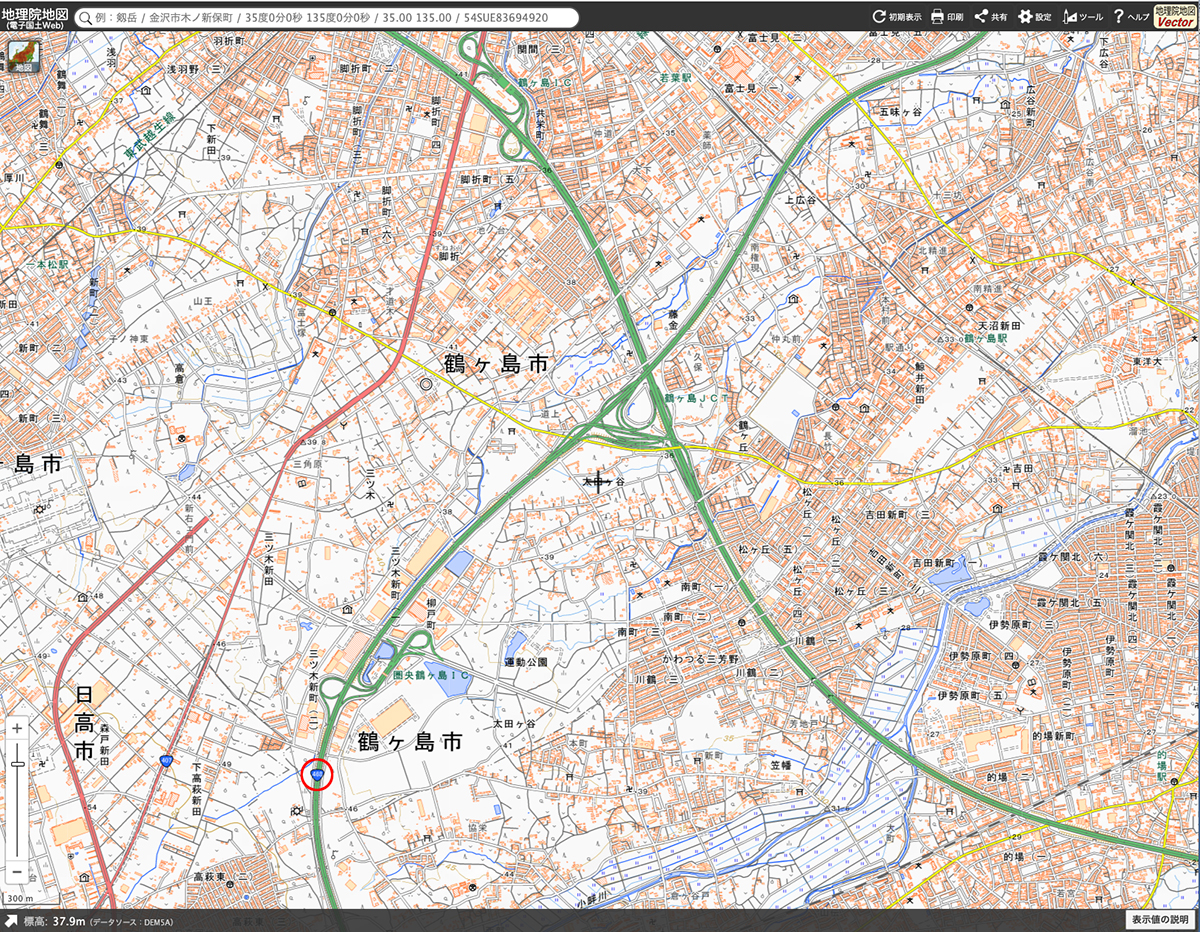This screenshot has width=1200, height=932.
Task: Click the 協栄 label
Action: tap(476, 827)
